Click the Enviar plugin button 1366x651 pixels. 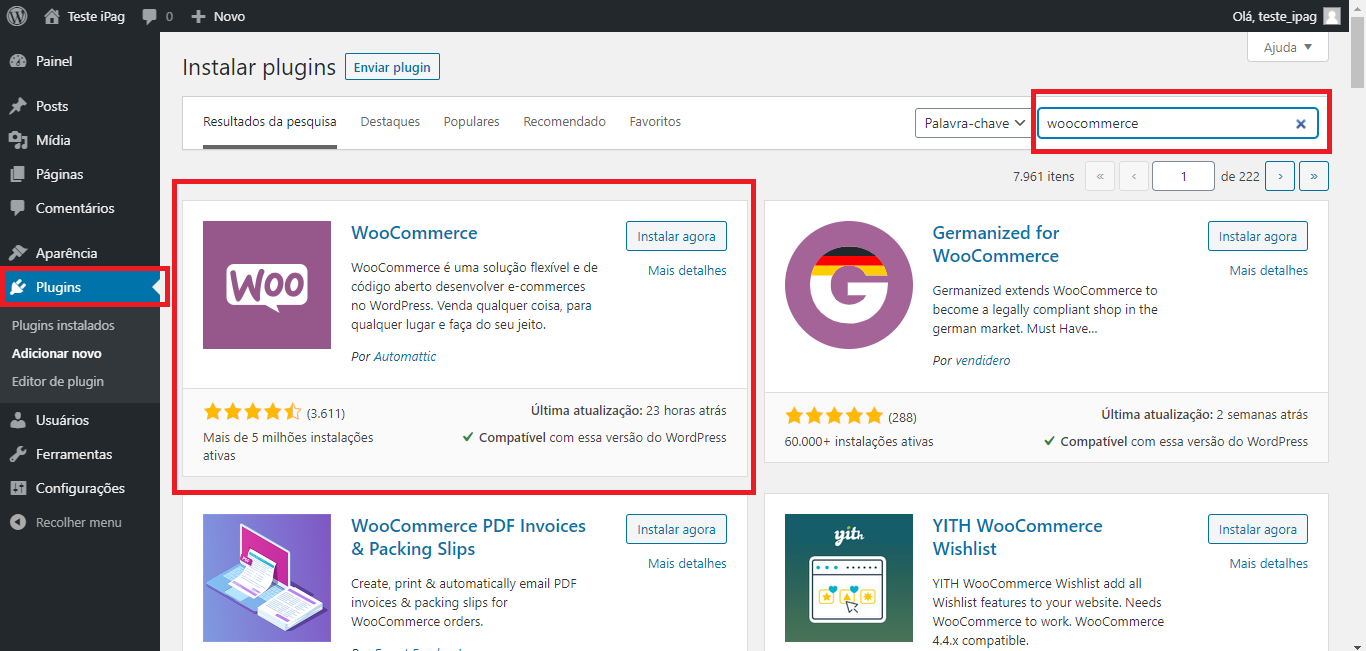pyautogui.click(x=392, y=67)
